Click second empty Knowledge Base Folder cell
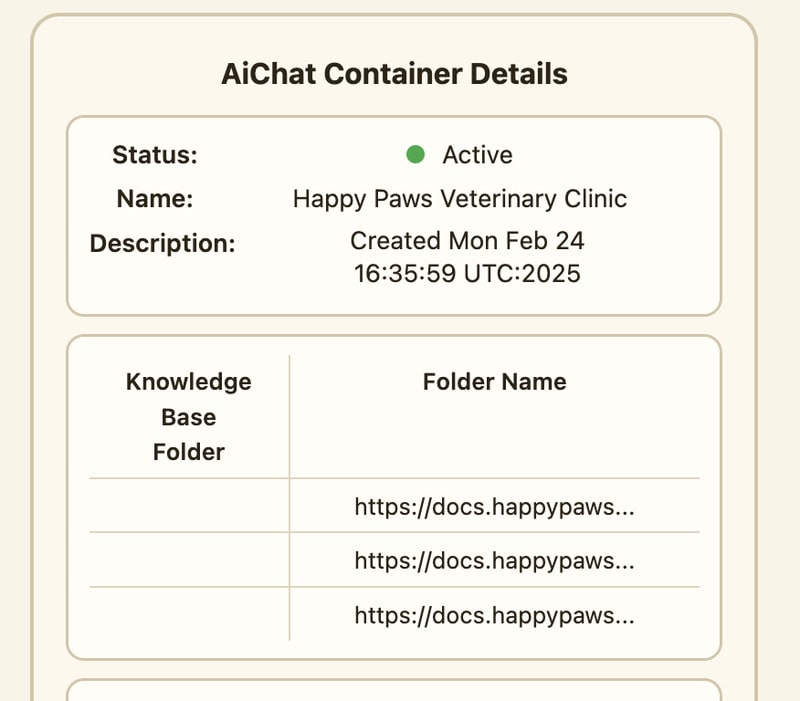800x701 pixels. point(189,560)
